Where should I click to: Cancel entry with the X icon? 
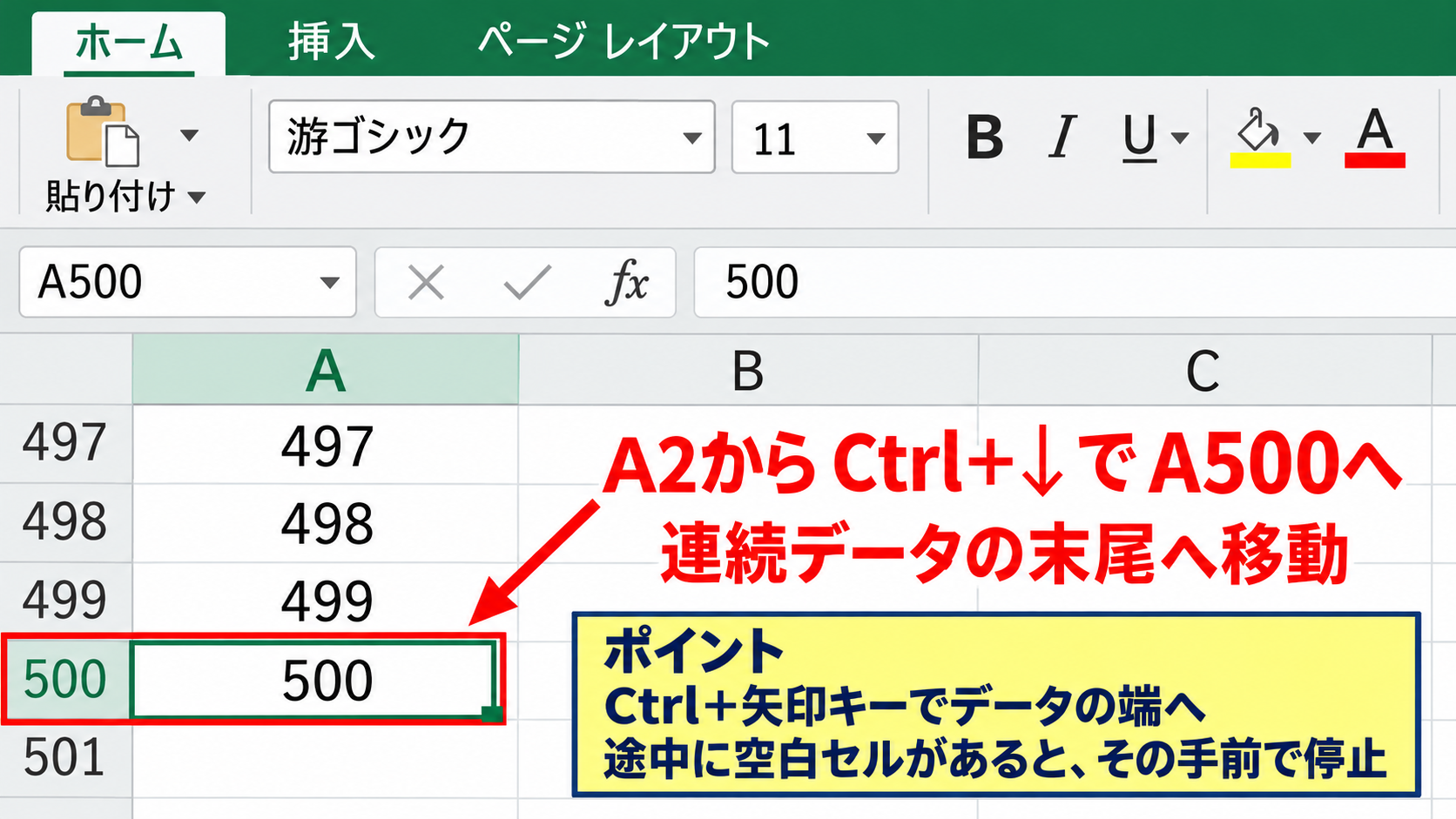point(426,282)
